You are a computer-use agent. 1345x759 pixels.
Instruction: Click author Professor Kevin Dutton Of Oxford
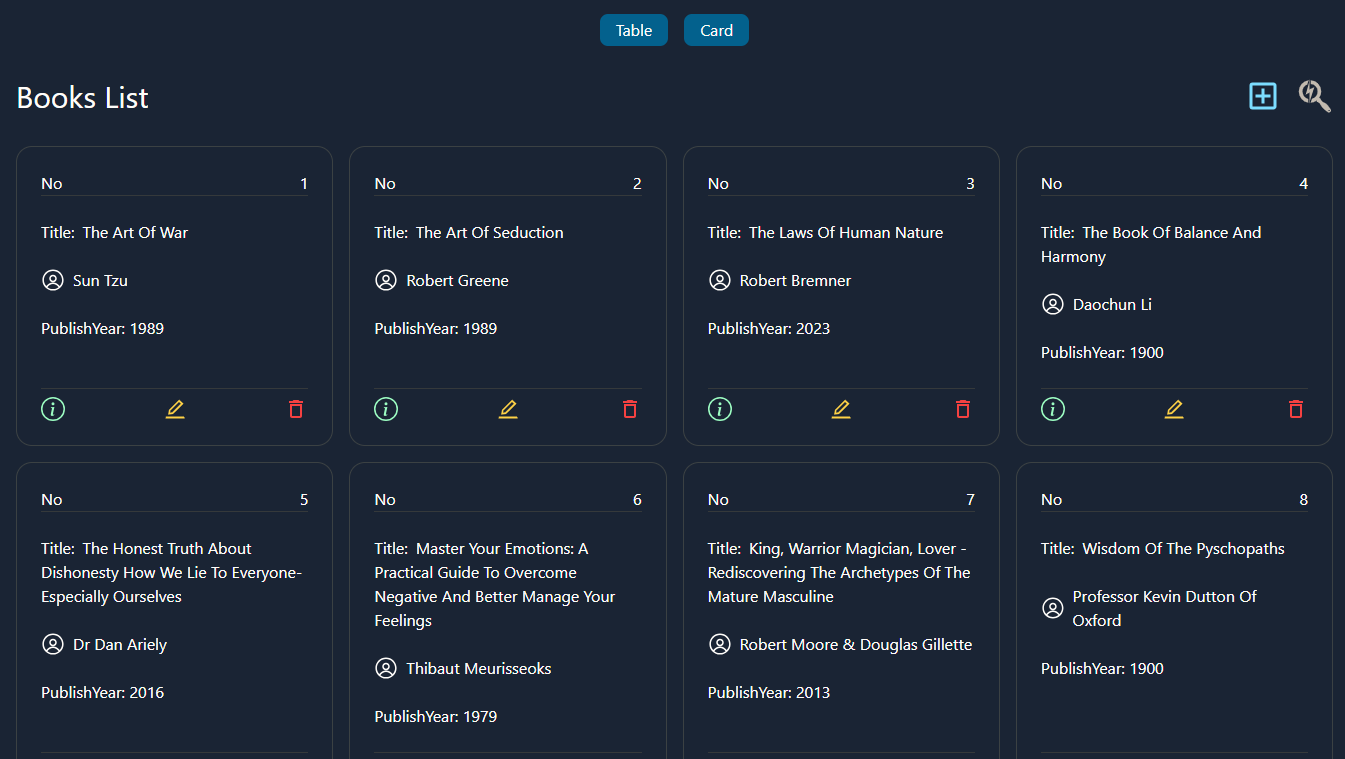[x=1165, y=608]
